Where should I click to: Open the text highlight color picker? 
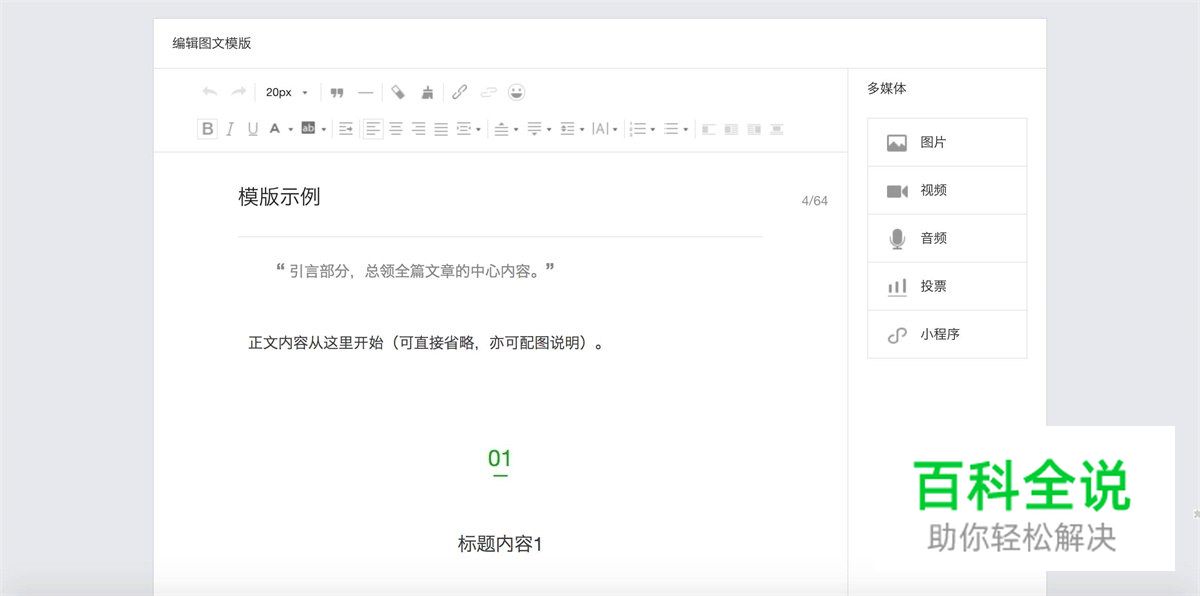coord(322,128)
